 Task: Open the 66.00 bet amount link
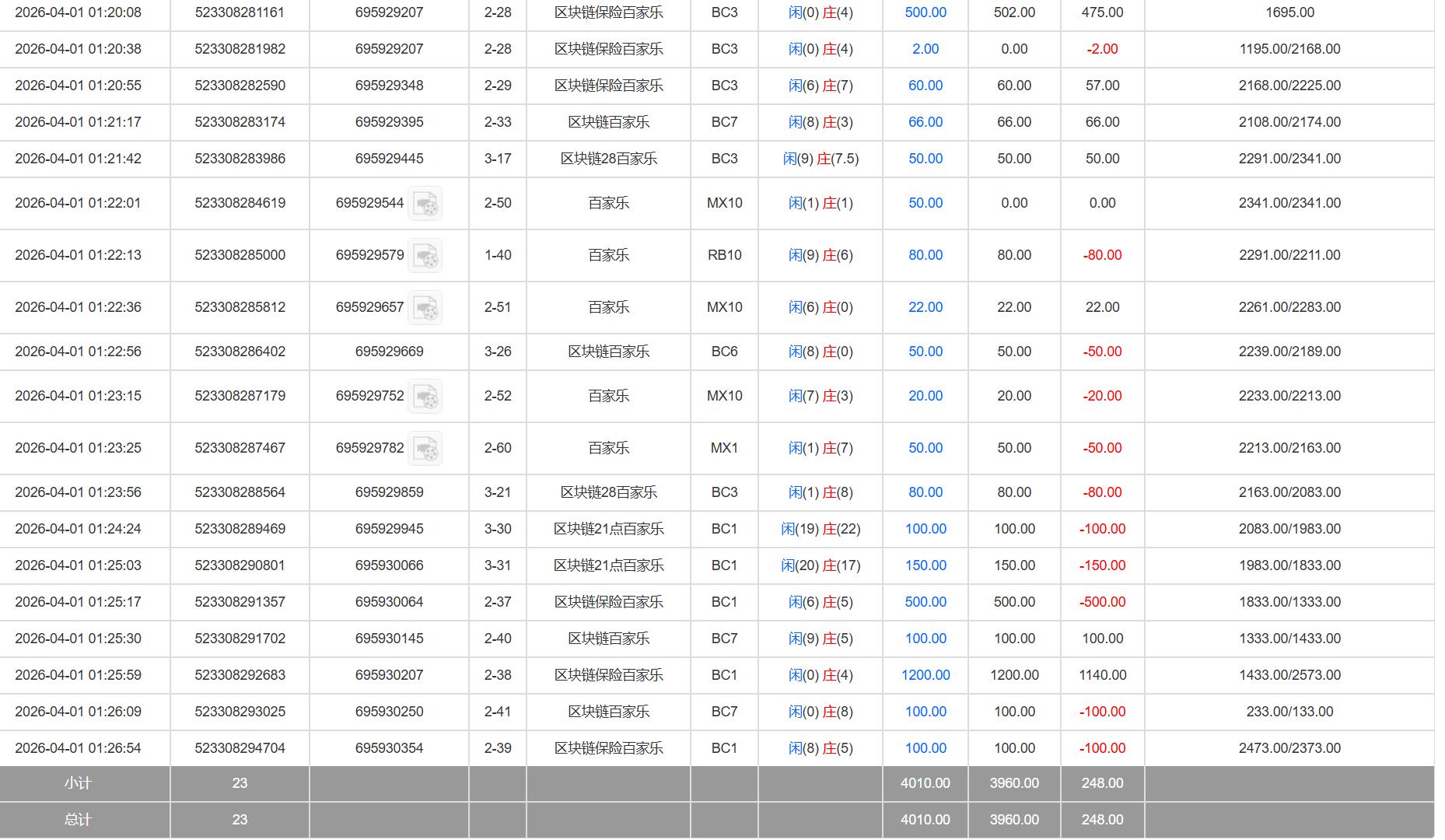[925, 122]
